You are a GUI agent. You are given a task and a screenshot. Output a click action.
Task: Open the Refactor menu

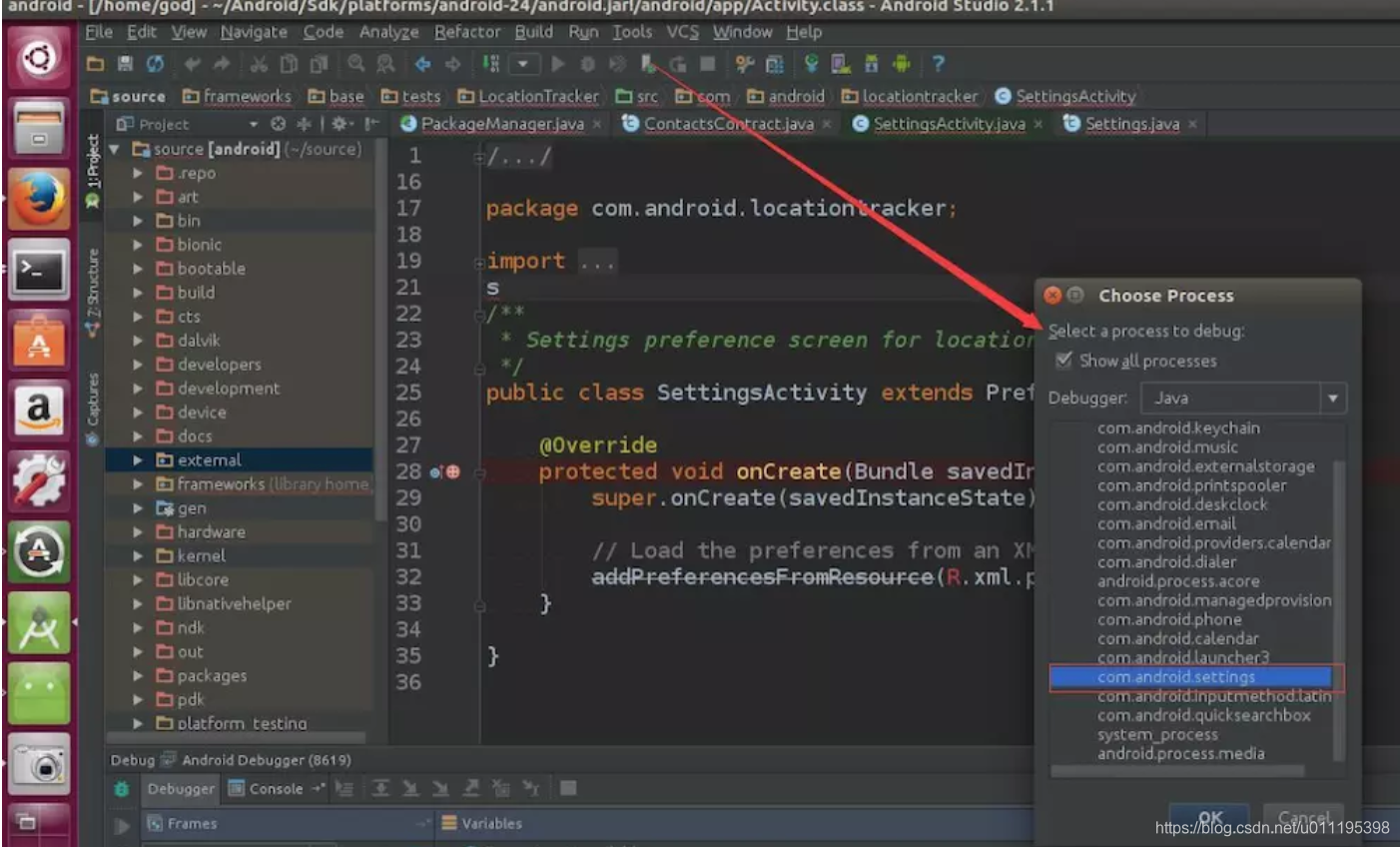click(467, 32)
